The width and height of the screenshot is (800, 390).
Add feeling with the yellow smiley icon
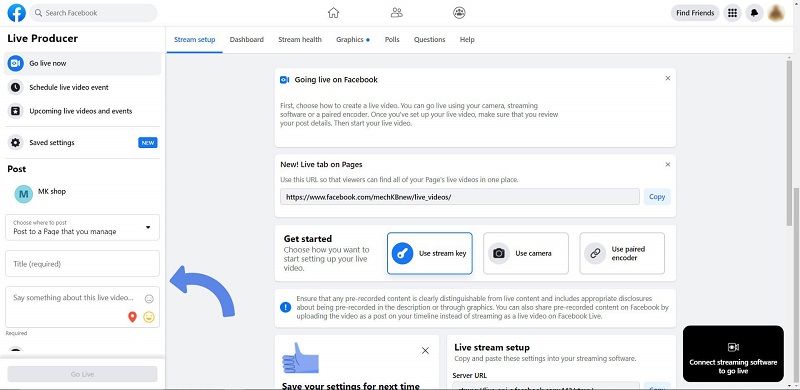(x=148, y=317)
